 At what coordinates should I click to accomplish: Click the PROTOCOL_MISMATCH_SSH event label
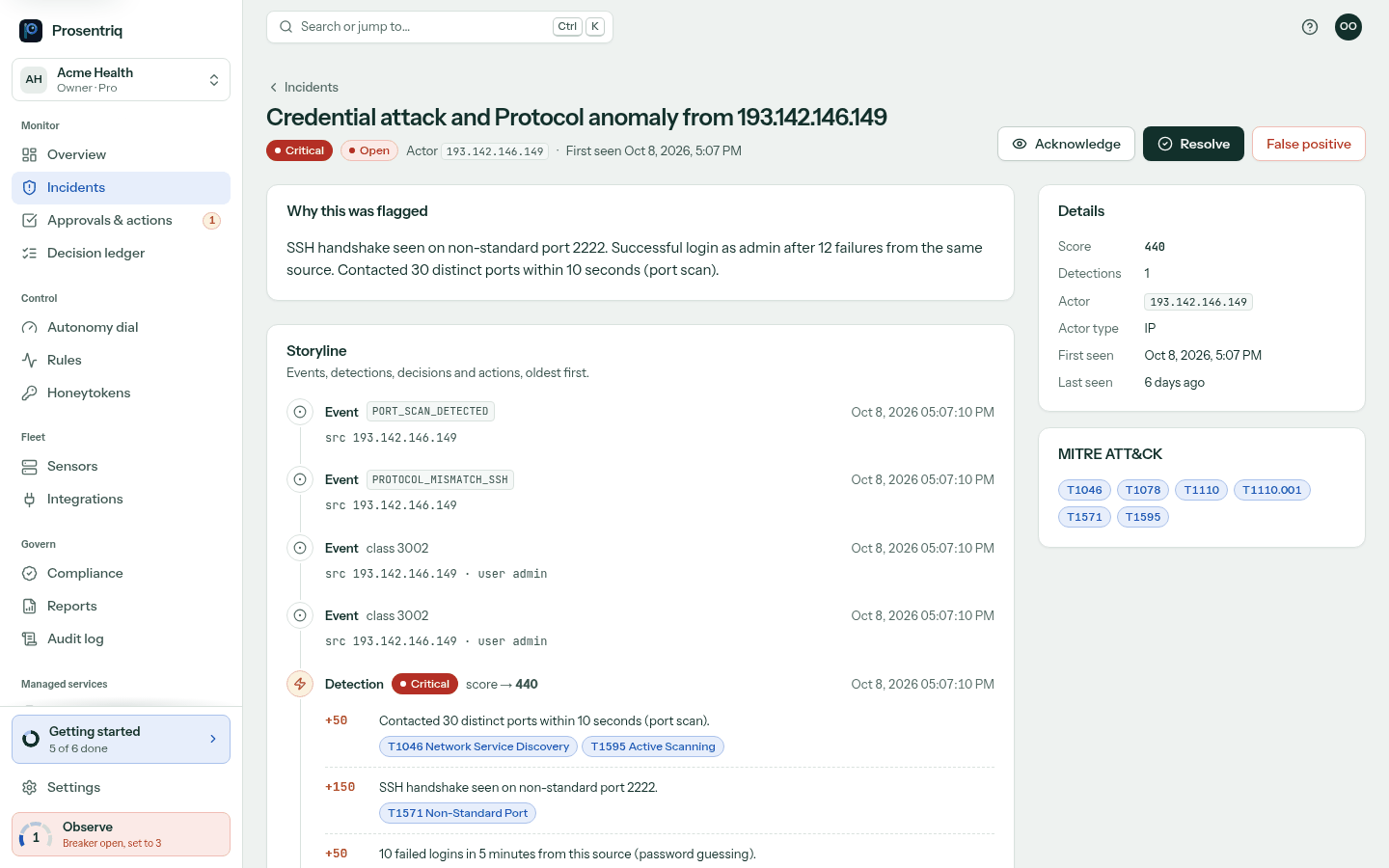click(440, 479)
